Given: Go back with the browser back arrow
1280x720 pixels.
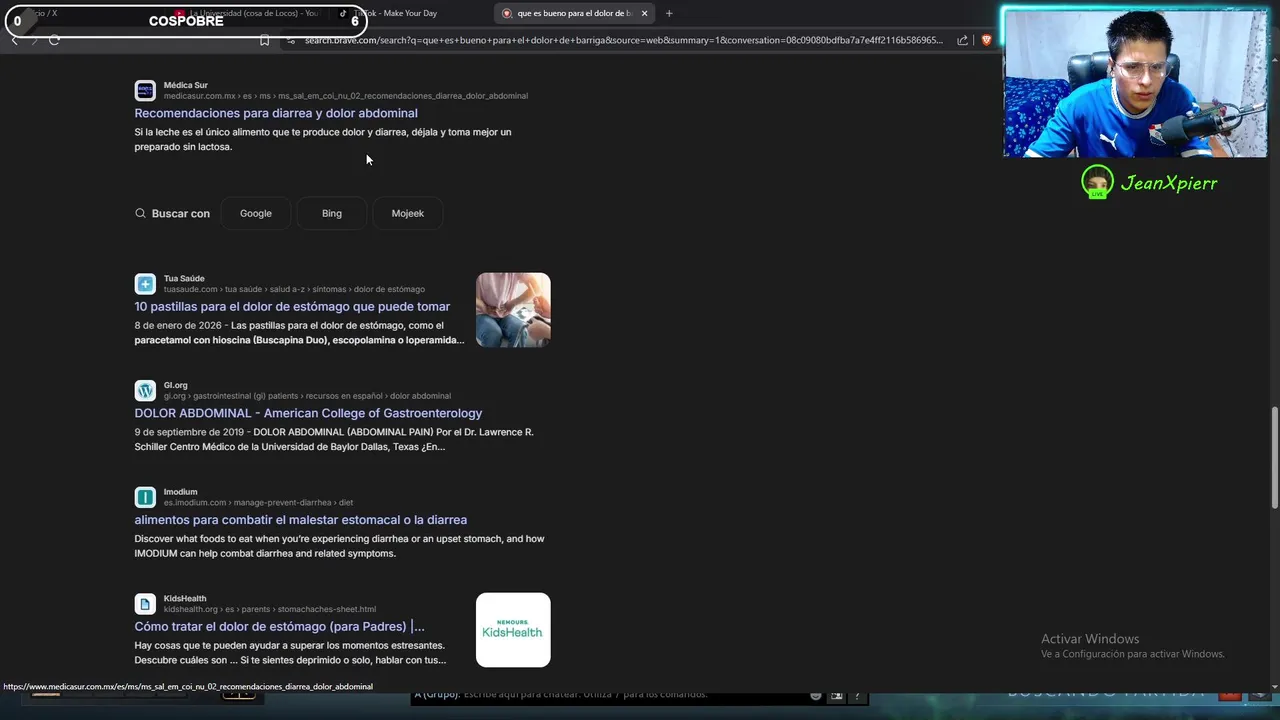Looking at the screenshot, I should coord(14,40).
